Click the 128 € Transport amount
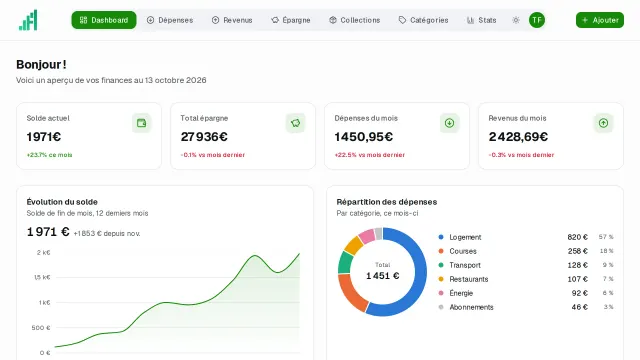Image resolution: width=640 pixels, height=360 pixels. click(578, 265)
